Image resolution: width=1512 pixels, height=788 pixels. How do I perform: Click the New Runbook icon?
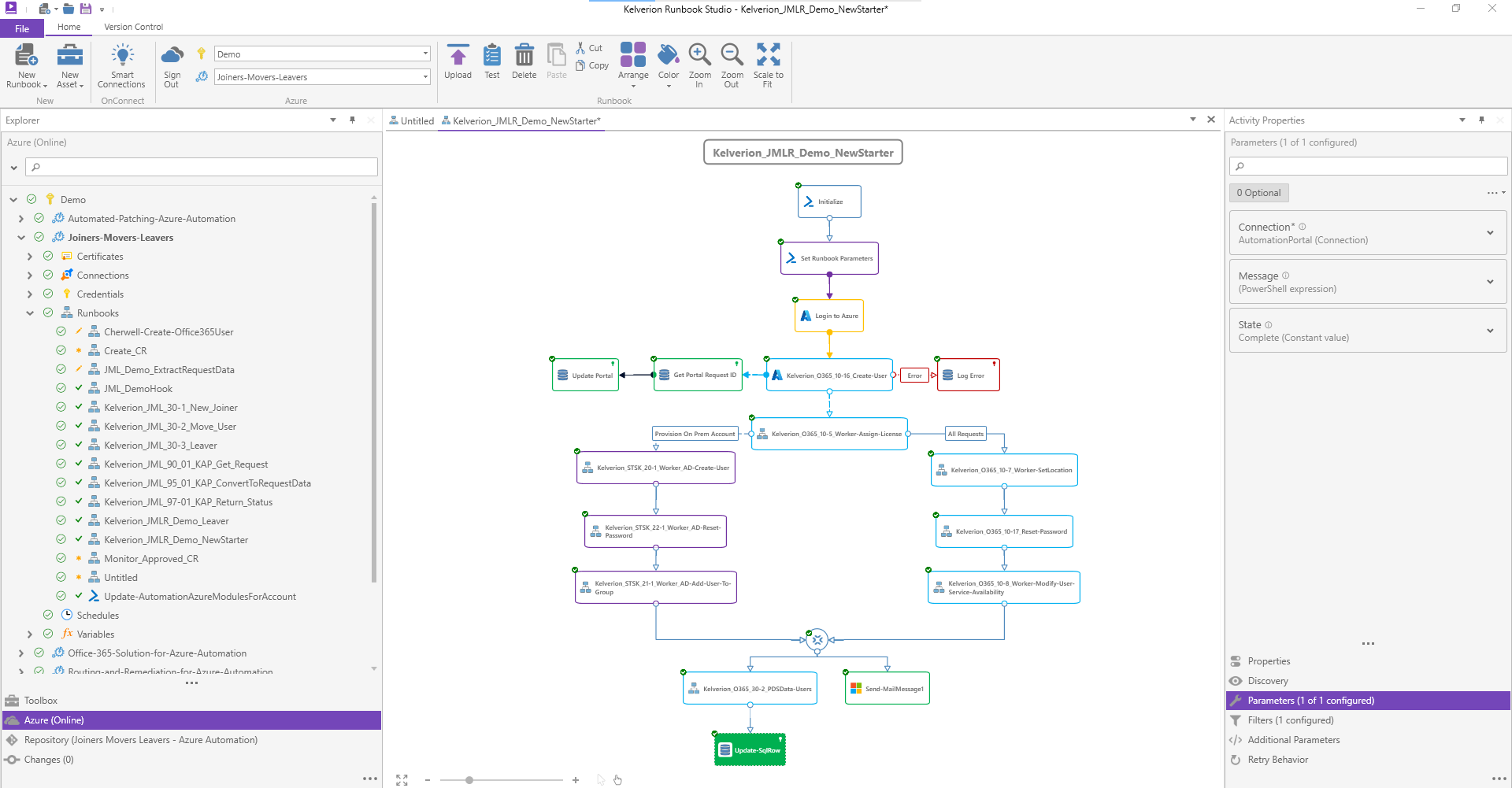coord(26,55)
